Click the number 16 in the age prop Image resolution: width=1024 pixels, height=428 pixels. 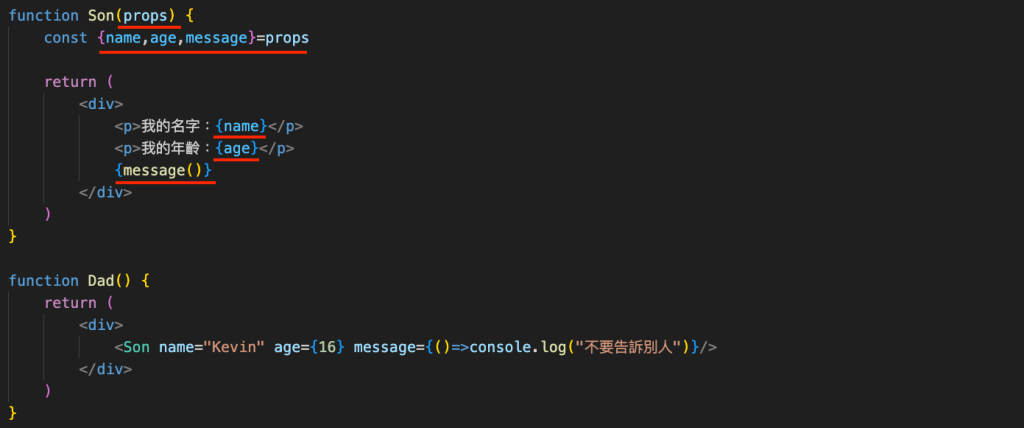point(325,347)
